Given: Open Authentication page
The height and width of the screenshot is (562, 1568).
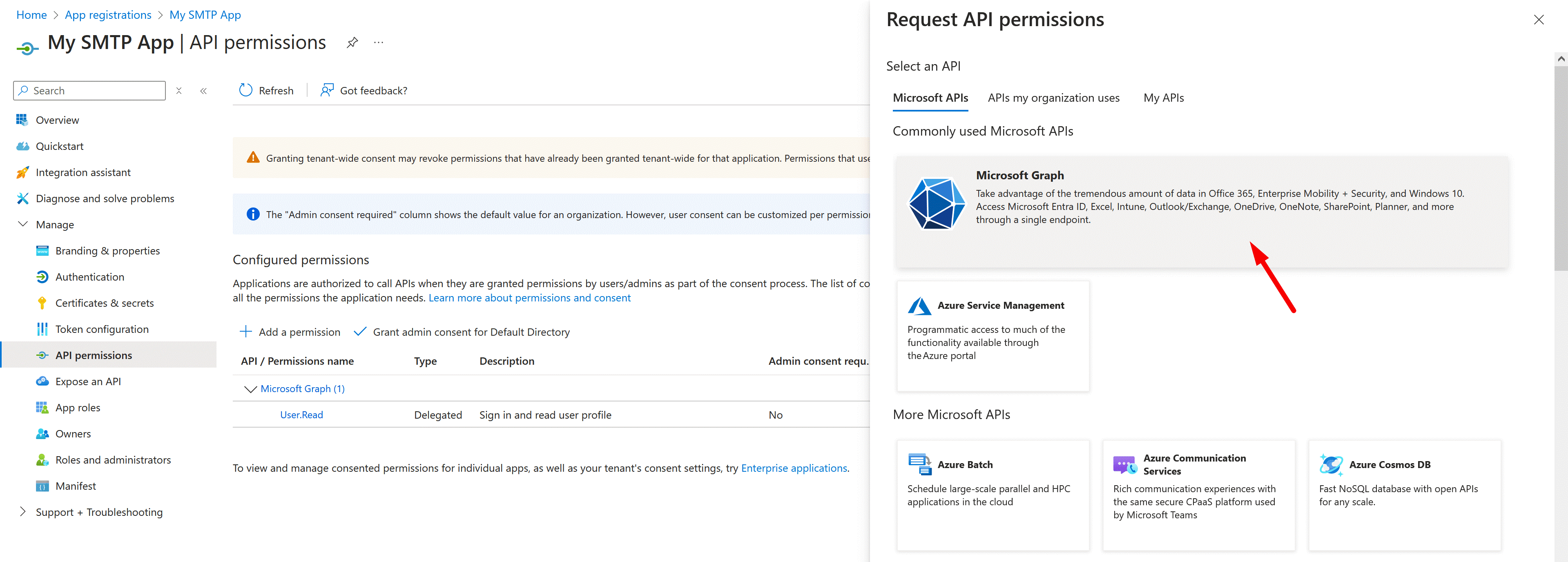Looking at the screenshot, I should pyautogui.click(x=89, y=277).
